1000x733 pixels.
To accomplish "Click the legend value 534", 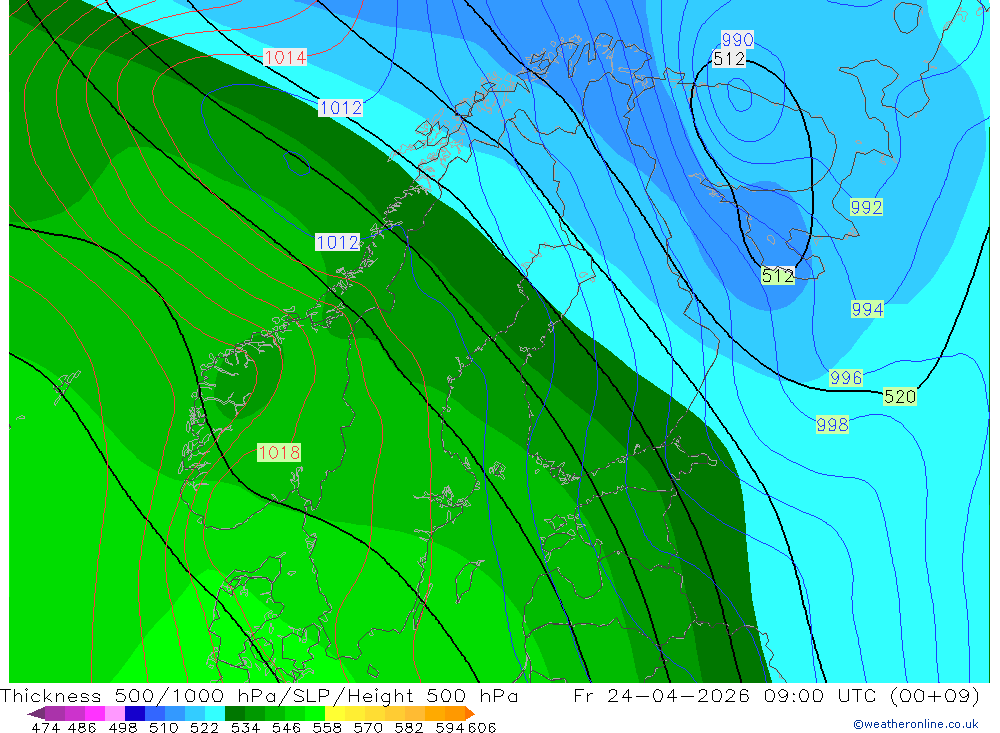I will point(245,727).
